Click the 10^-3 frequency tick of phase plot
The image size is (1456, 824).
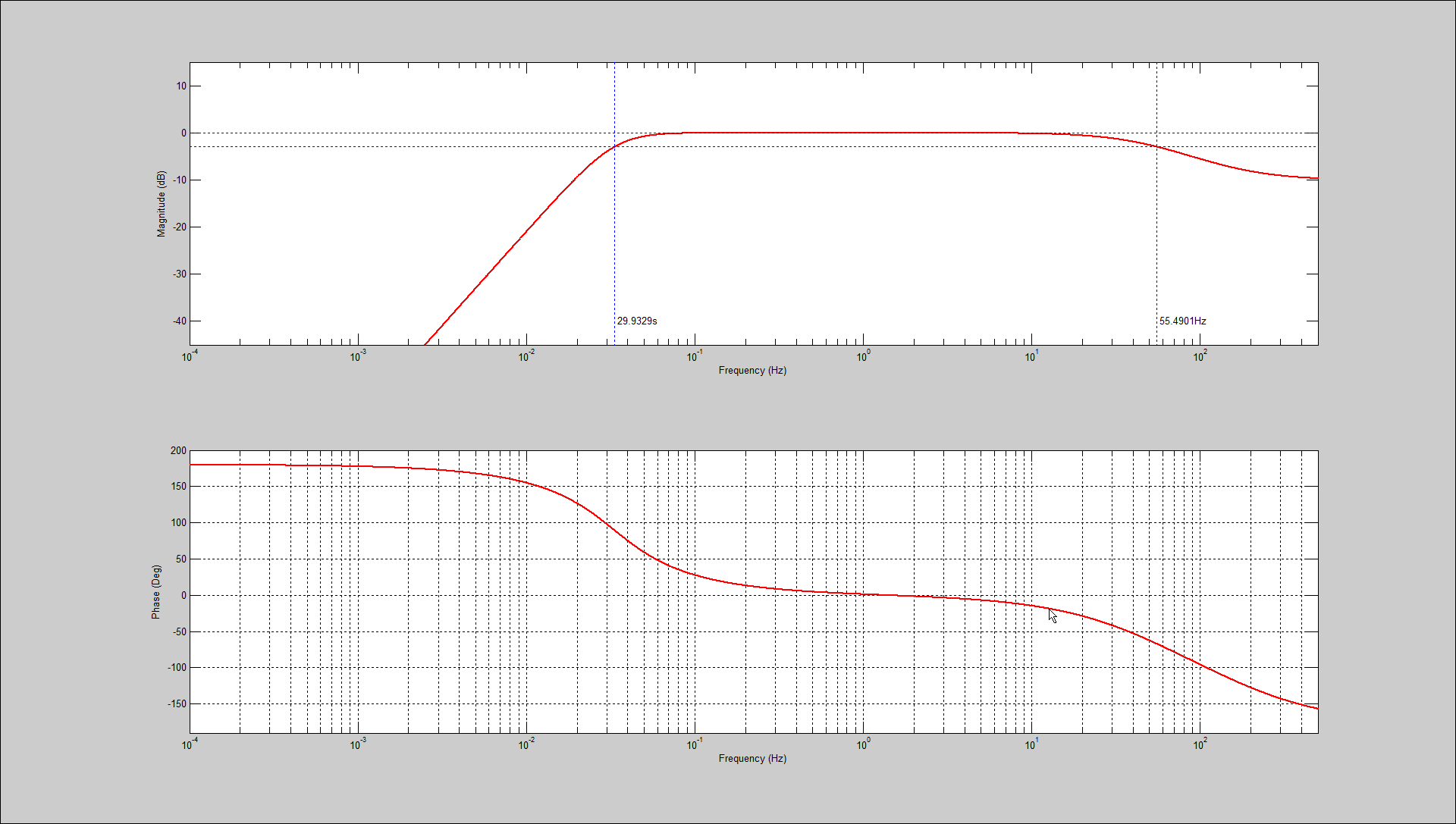358,744
